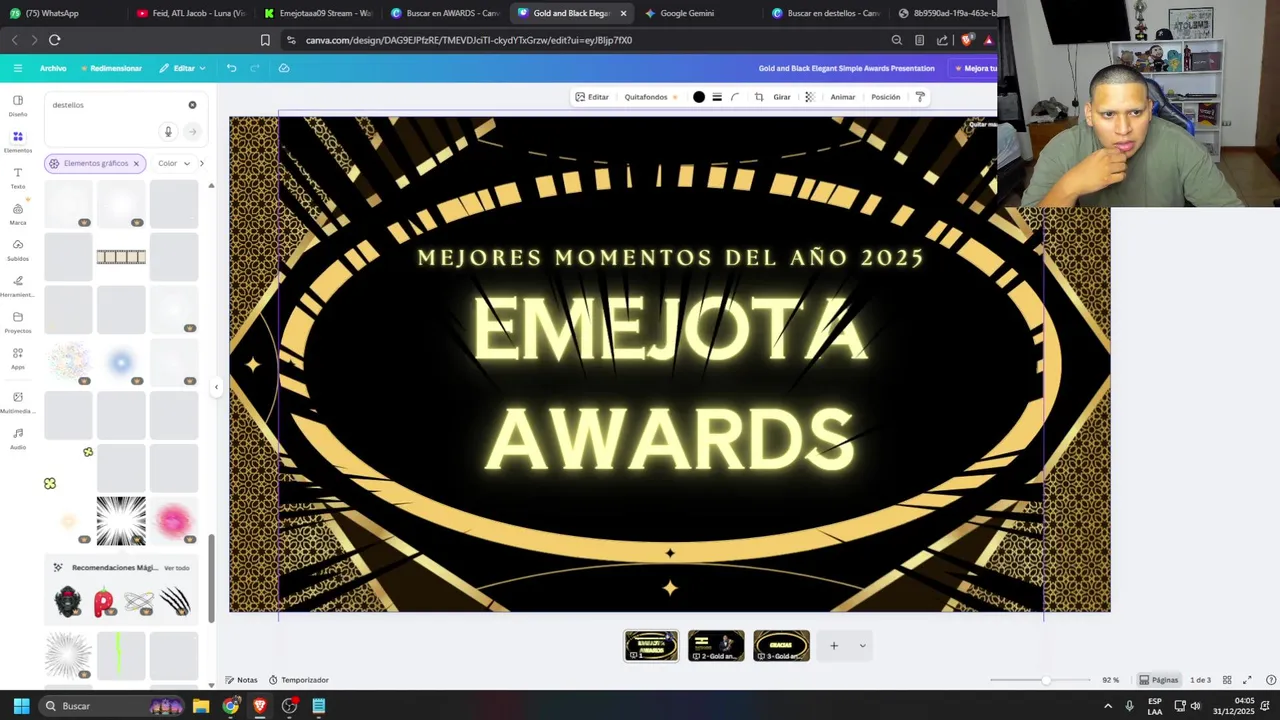Switch to the Feid, ATL Jacob tab
Image resolution: width=1280 pixels, height=720 pixels.
click(x=190, y=13)
